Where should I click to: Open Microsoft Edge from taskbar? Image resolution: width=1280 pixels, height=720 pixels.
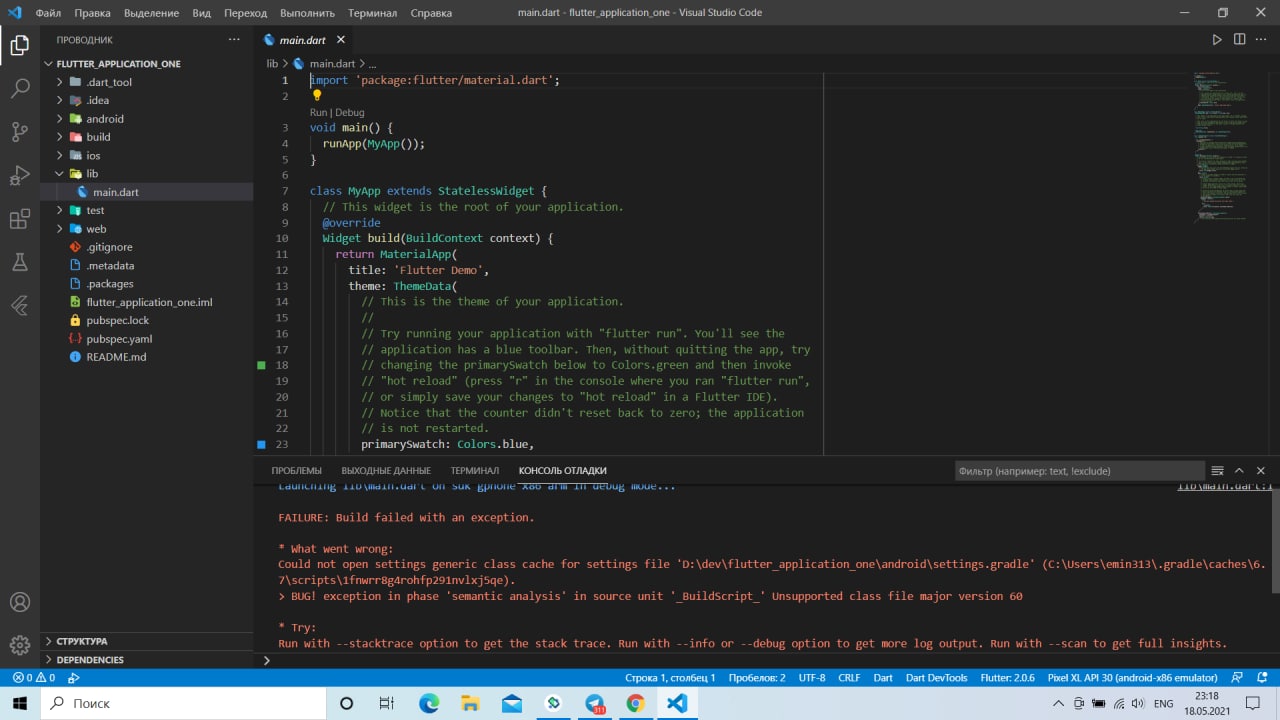pyautogui.click(x=429, y=703)
